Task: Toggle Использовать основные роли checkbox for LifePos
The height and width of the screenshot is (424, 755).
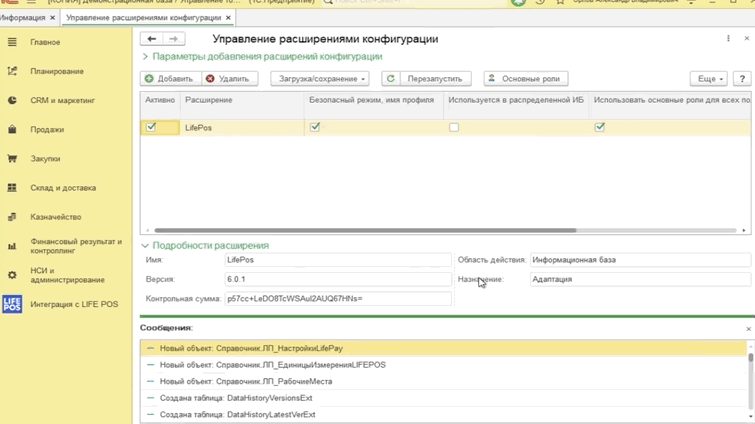Action: 599,127
